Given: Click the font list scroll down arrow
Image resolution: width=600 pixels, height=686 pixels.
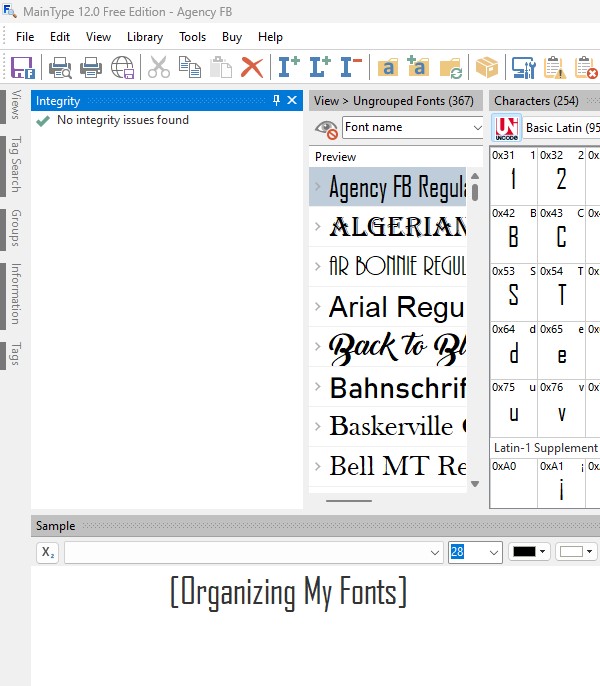Looking at the screenshot, I should [475, 484].
